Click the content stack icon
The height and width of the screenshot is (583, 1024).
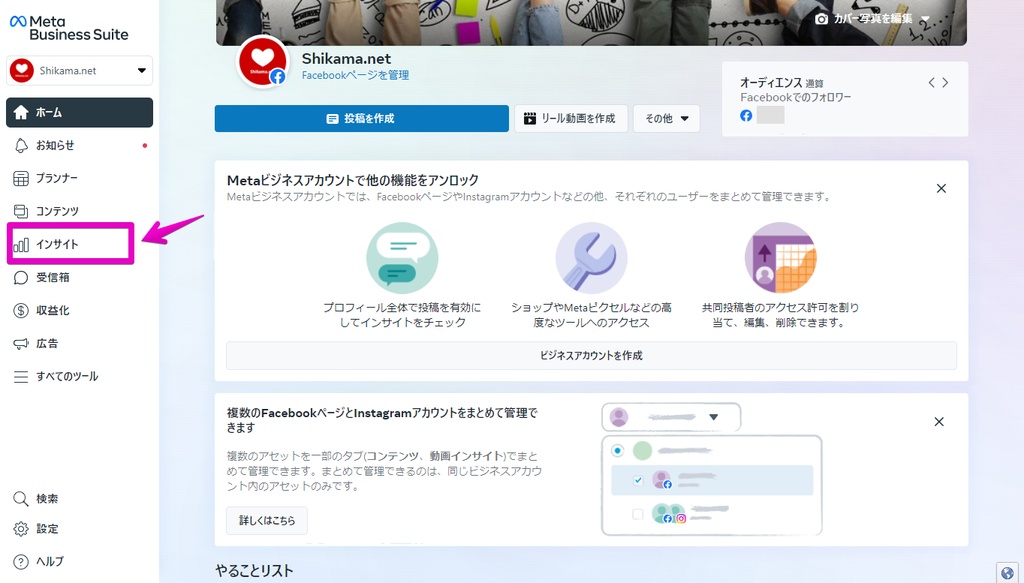[x=21, y=212]
